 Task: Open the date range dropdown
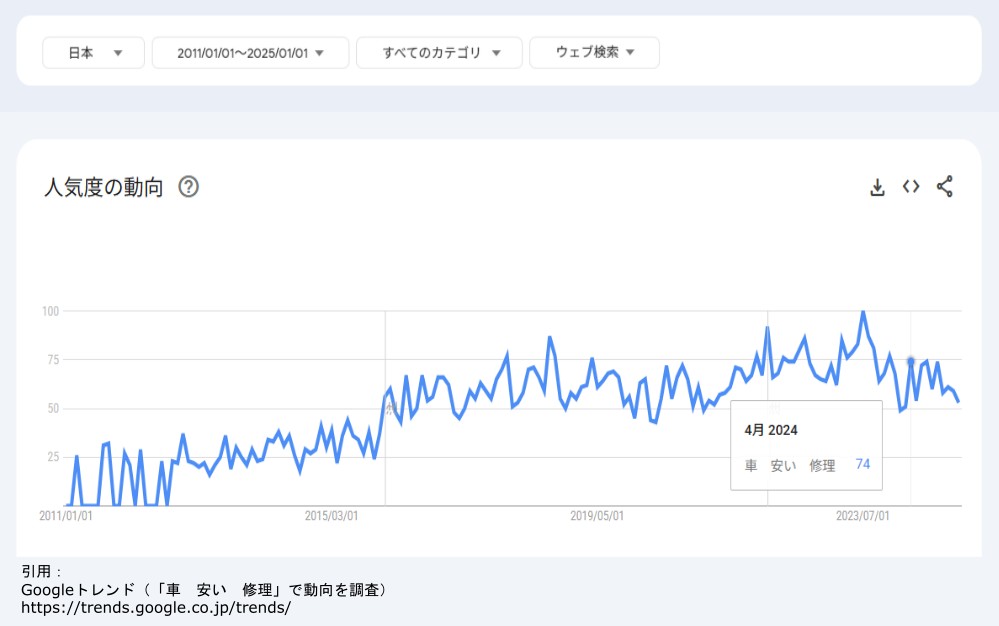(x=250, y=53)
